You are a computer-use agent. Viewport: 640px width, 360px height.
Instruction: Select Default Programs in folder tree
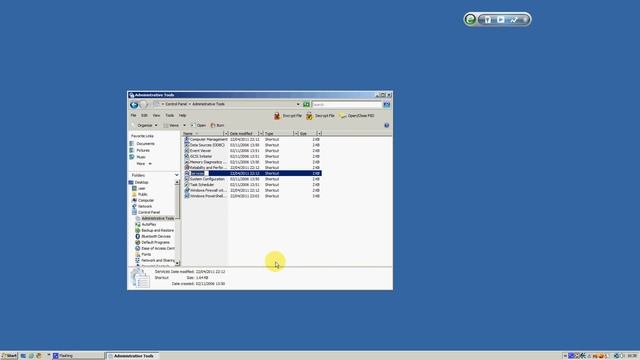pyautogui.click(x=152, y=242)
